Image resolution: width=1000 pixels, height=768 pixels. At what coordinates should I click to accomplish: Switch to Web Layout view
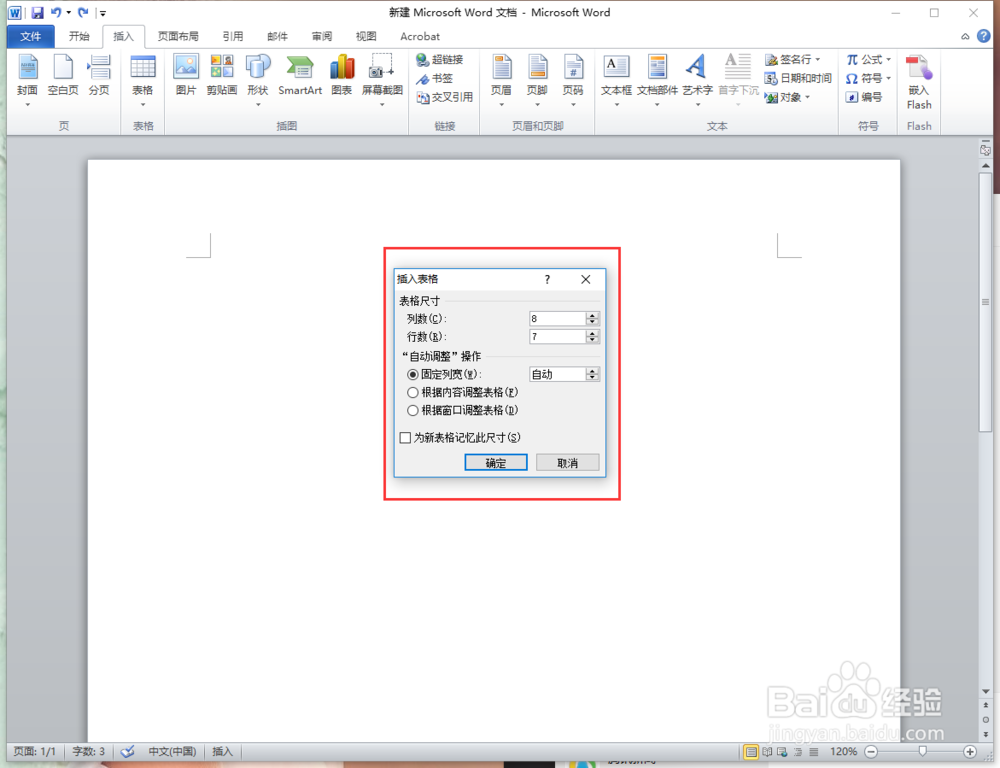click(x=782, y=752)
